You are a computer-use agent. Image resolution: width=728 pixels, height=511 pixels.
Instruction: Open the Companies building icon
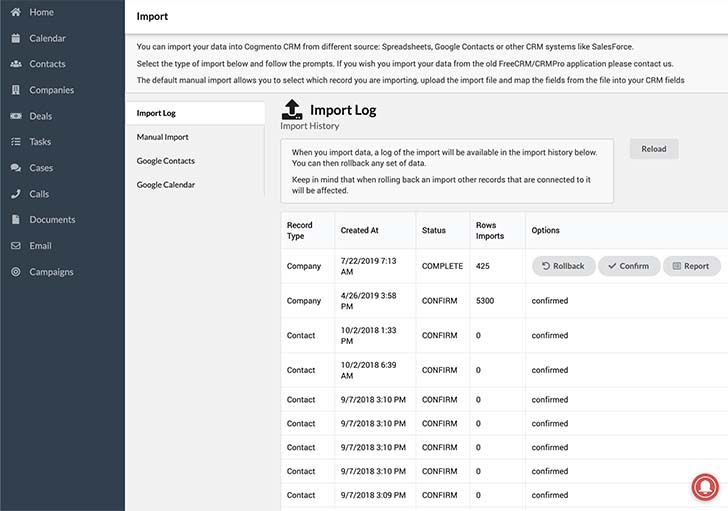[x=16, y=90]
